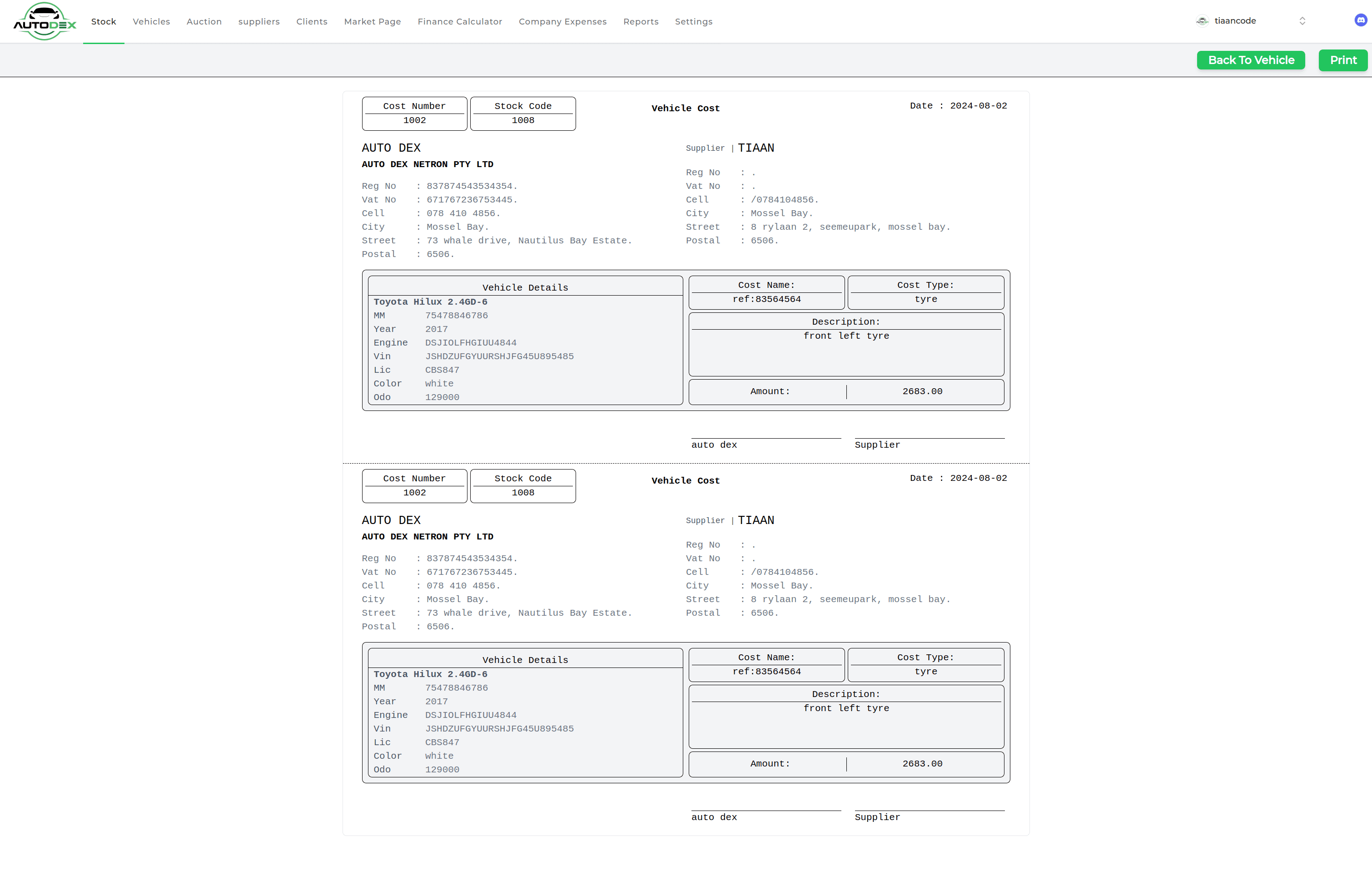Screen dimensions: 1372x890
Task: Click Vat No 671767236753445 in the top slip
Action: click(472, 199)
